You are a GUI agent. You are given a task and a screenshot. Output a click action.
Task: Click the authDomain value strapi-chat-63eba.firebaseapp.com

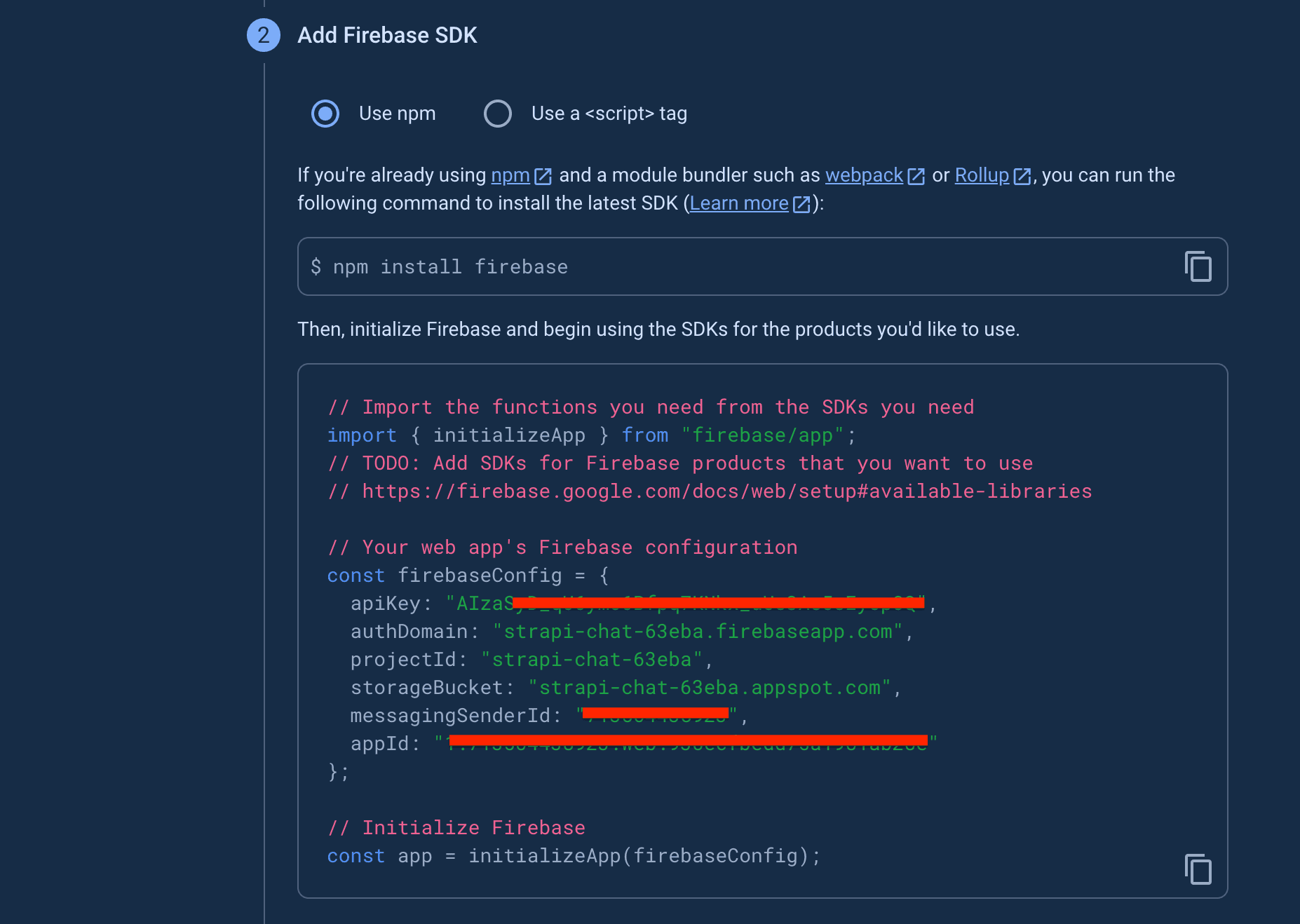pyautogui.click(x=698, y=632)
